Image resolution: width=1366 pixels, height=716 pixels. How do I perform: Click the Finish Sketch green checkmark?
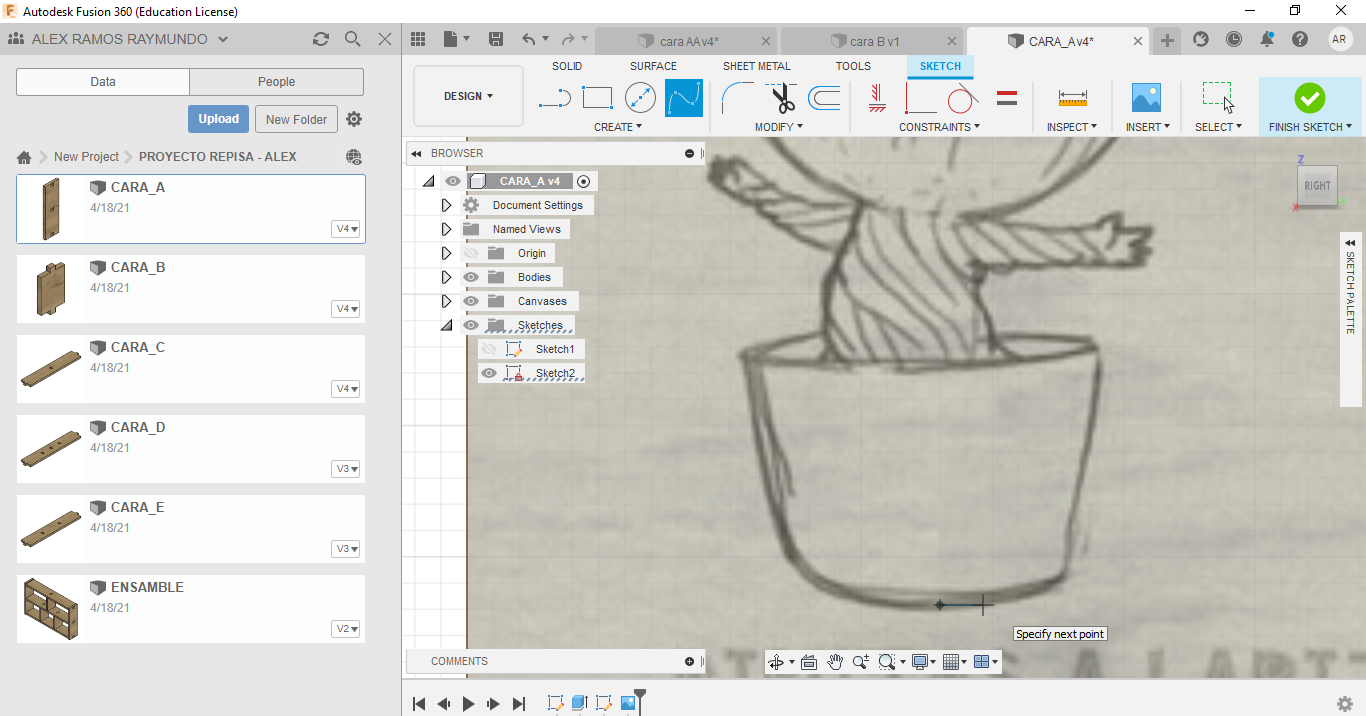click(x=1309, y=98)
